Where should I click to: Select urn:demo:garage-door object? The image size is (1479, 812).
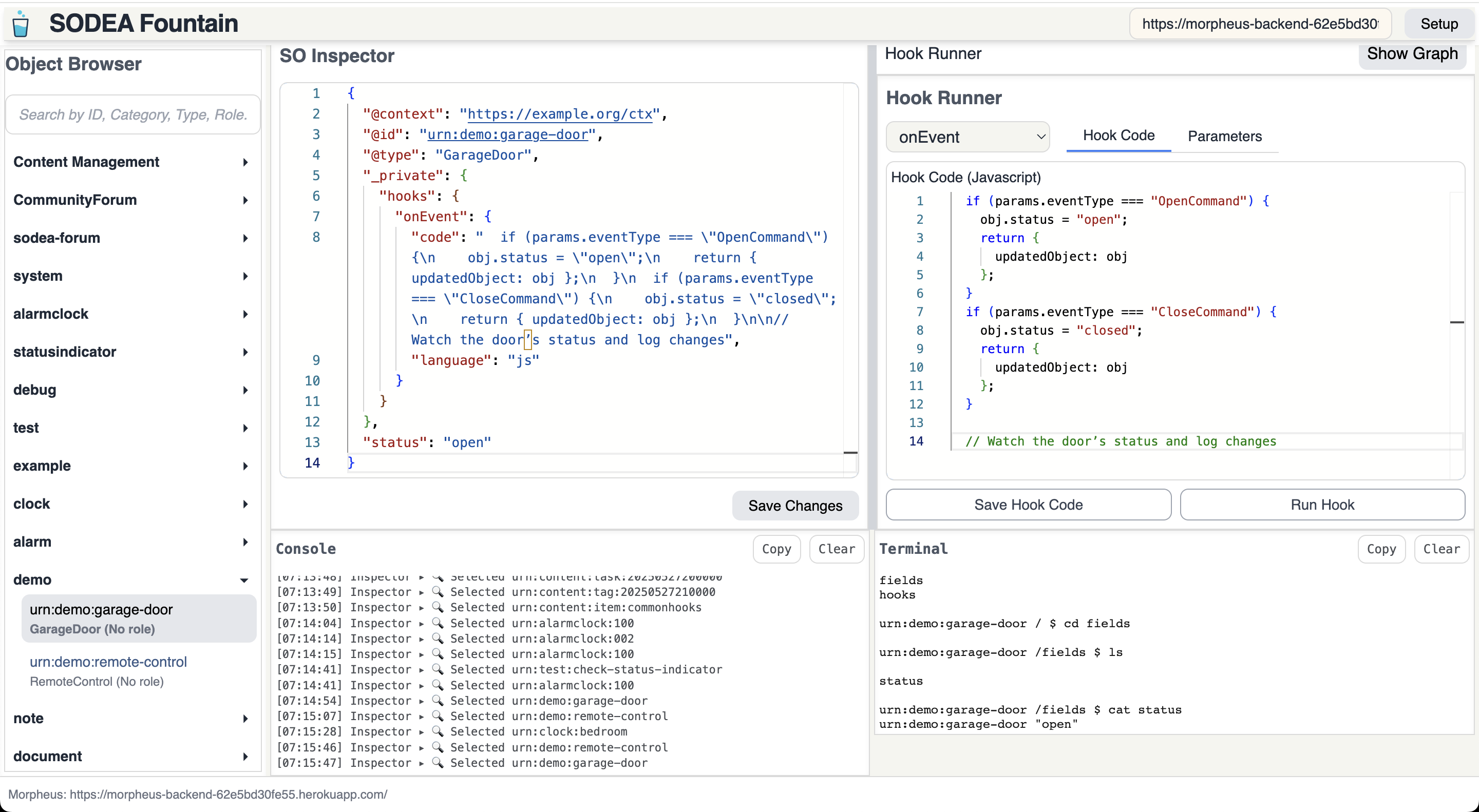pyautogui.click(x=139, y=618)
